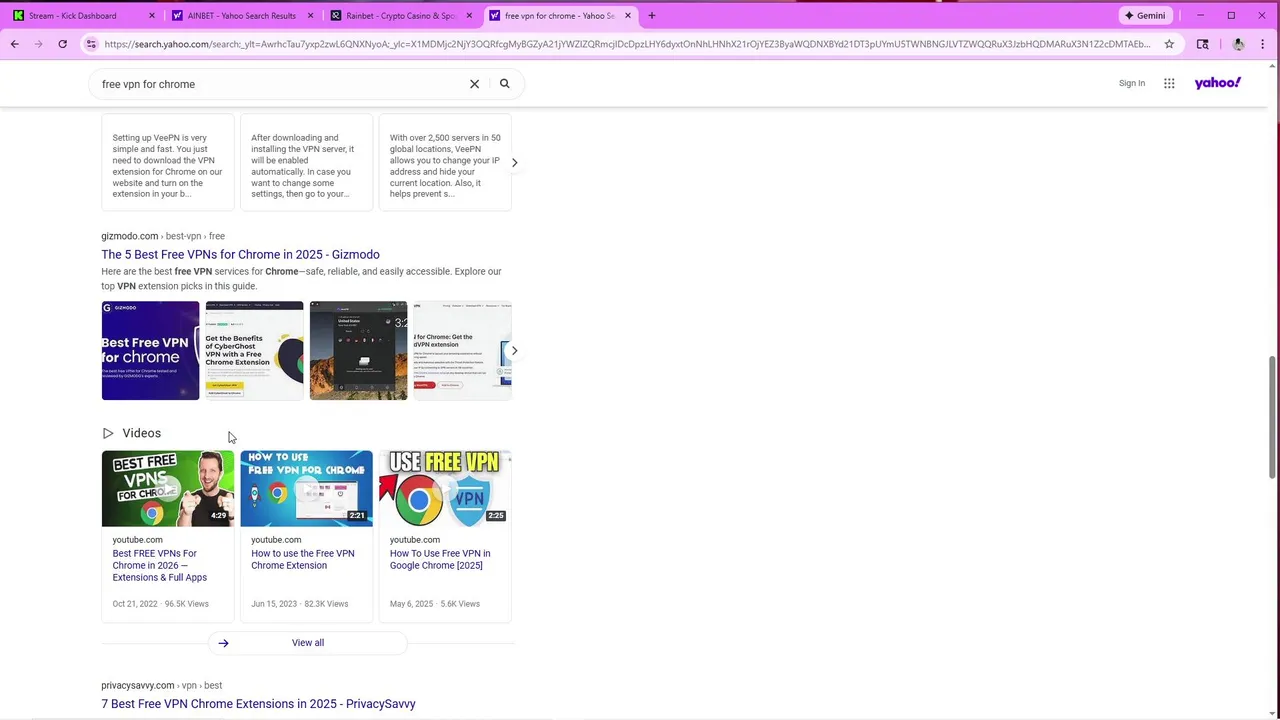Open 'How To Use Free VPN in Google Chrome [2025]'

click(x=440, y=559)
